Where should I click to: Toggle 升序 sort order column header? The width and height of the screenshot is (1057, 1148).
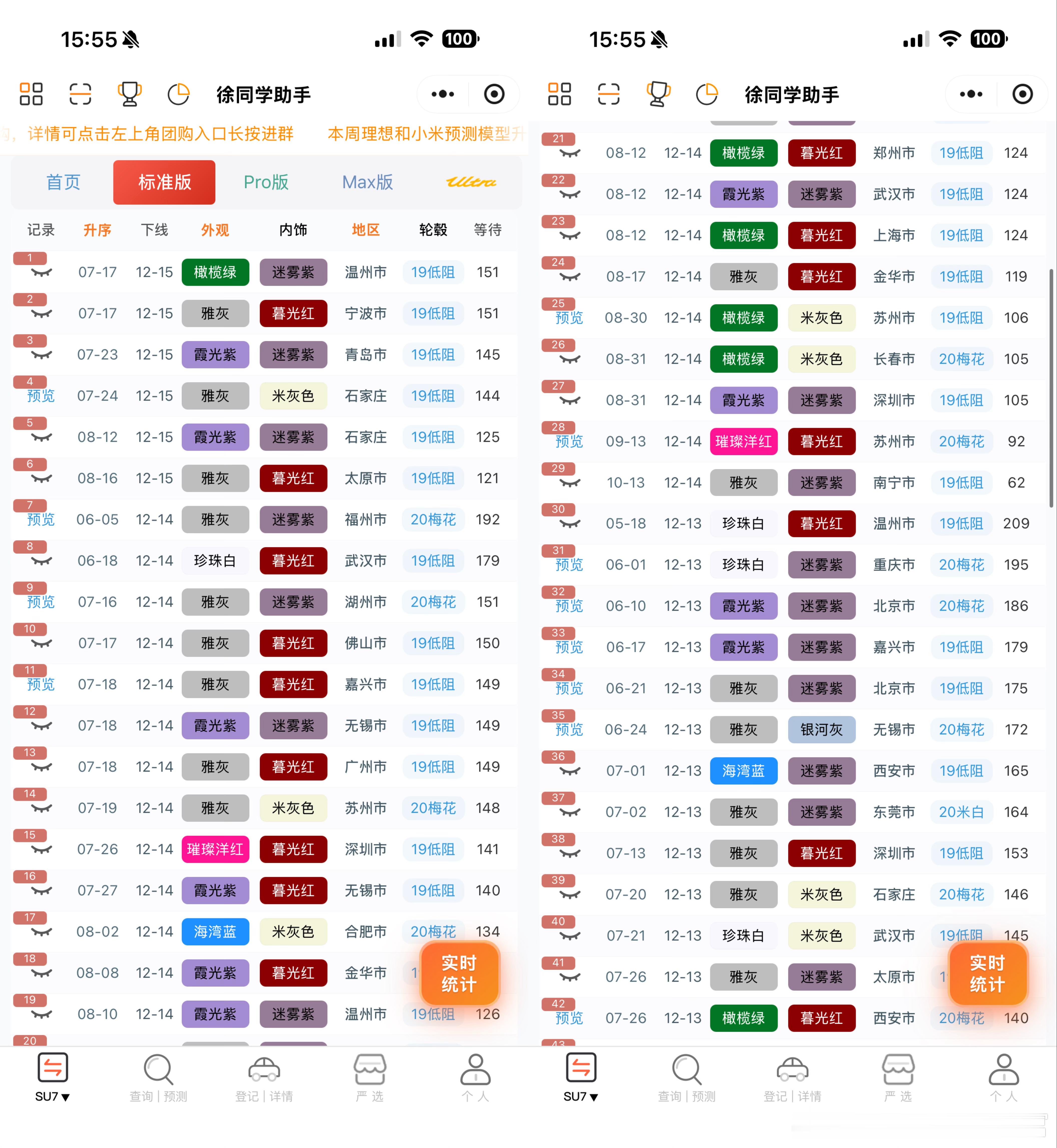tap(97, 230)
